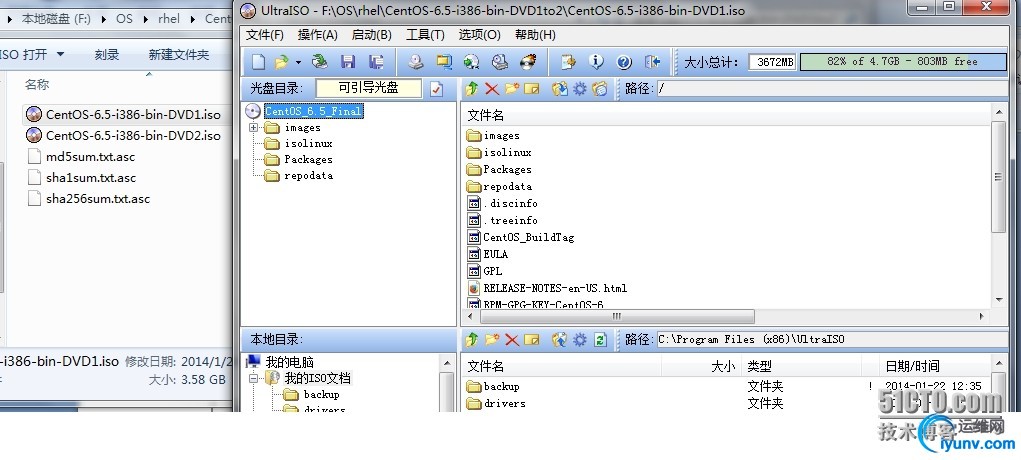Click the Save As icon next to Save
This screenshot has width=1021, height=460.
[x=376, y=62]
